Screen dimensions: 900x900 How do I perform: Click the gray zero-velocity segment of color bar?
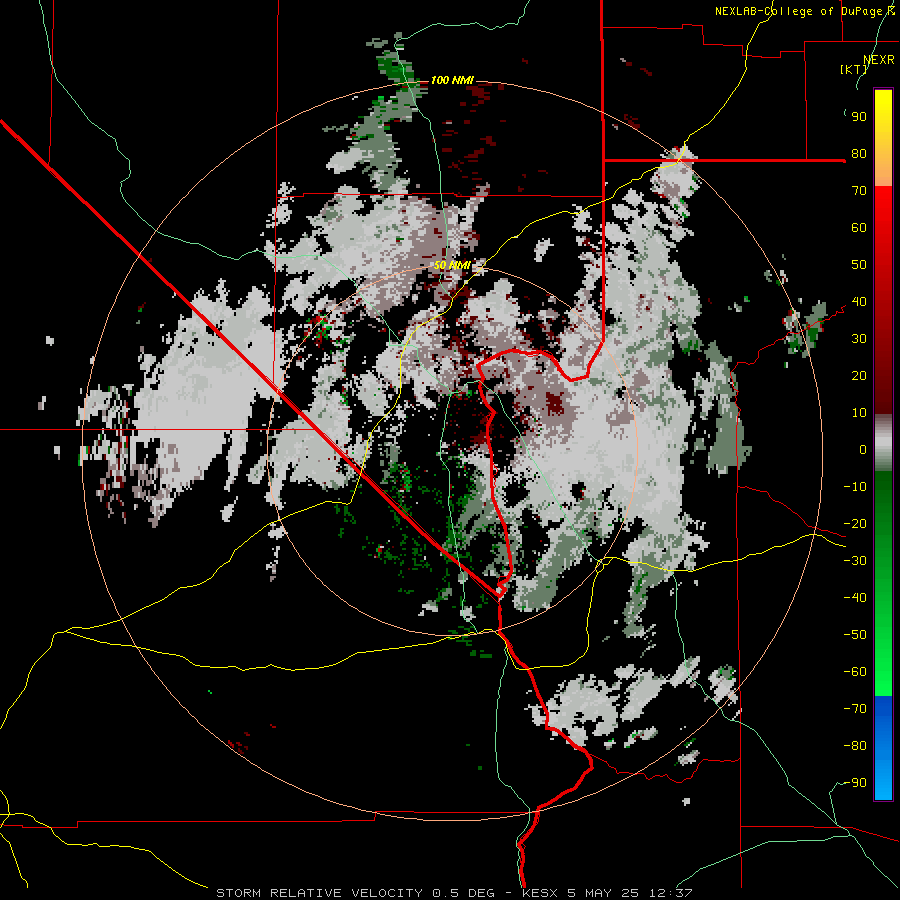(883, 445)
